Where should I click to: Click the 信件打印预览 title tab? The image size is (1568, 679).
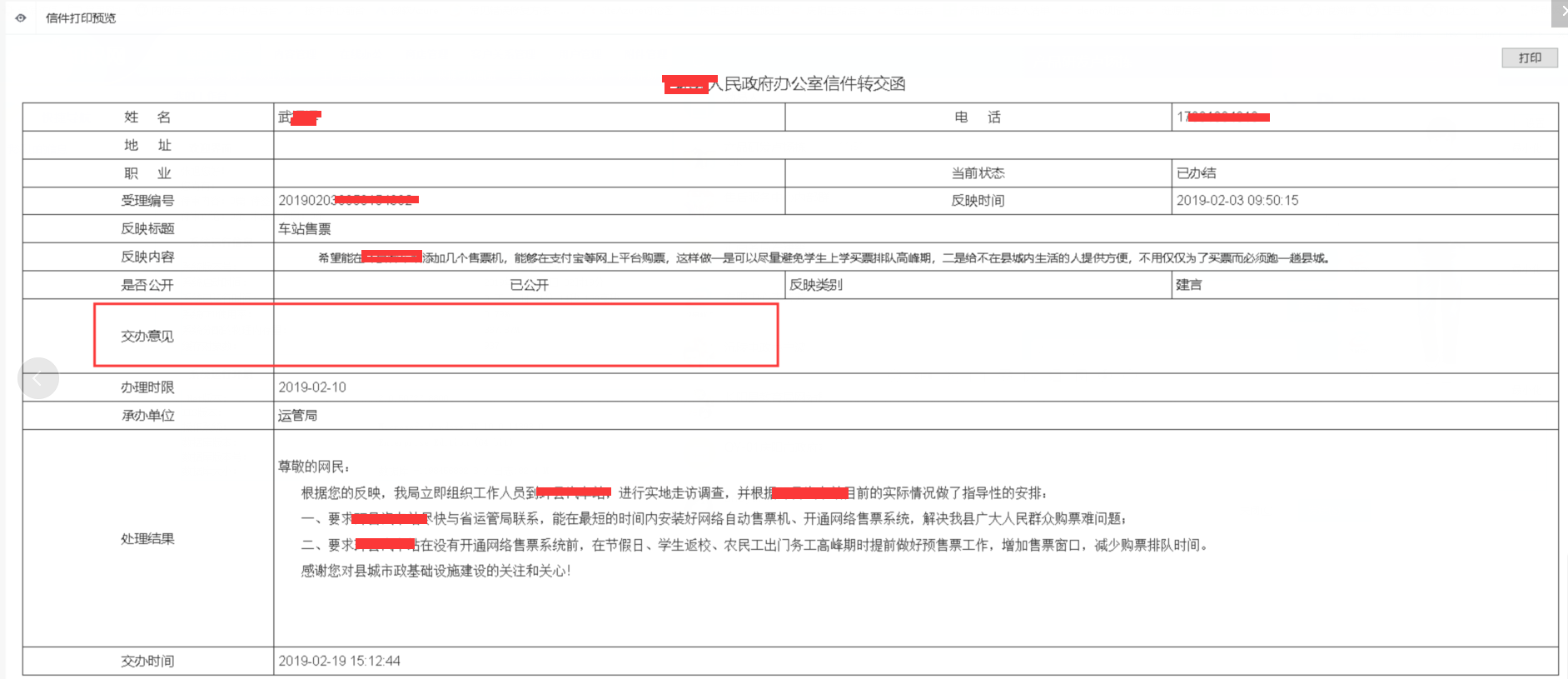coord(81,18)
